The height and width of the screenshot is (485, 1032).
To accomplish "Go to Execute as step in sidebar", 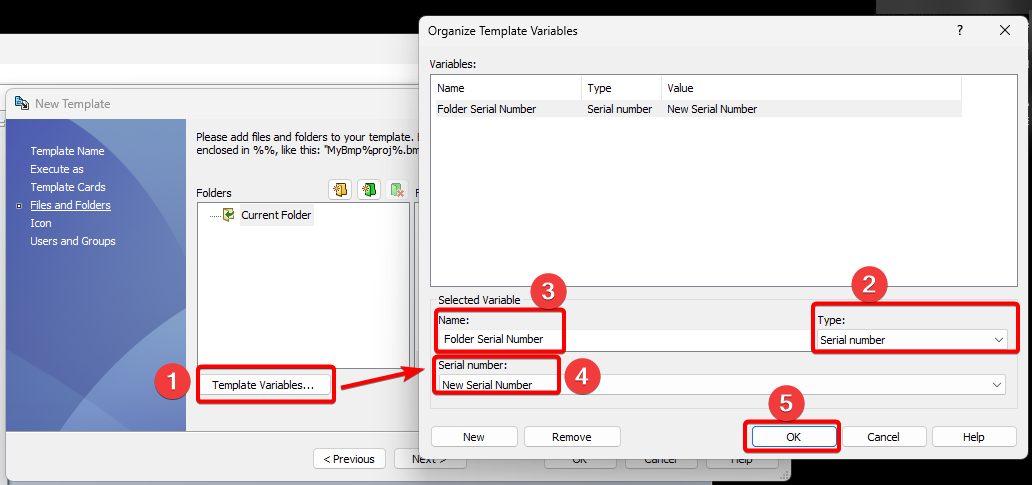I will pyautogui.click(x=57, y=169).
